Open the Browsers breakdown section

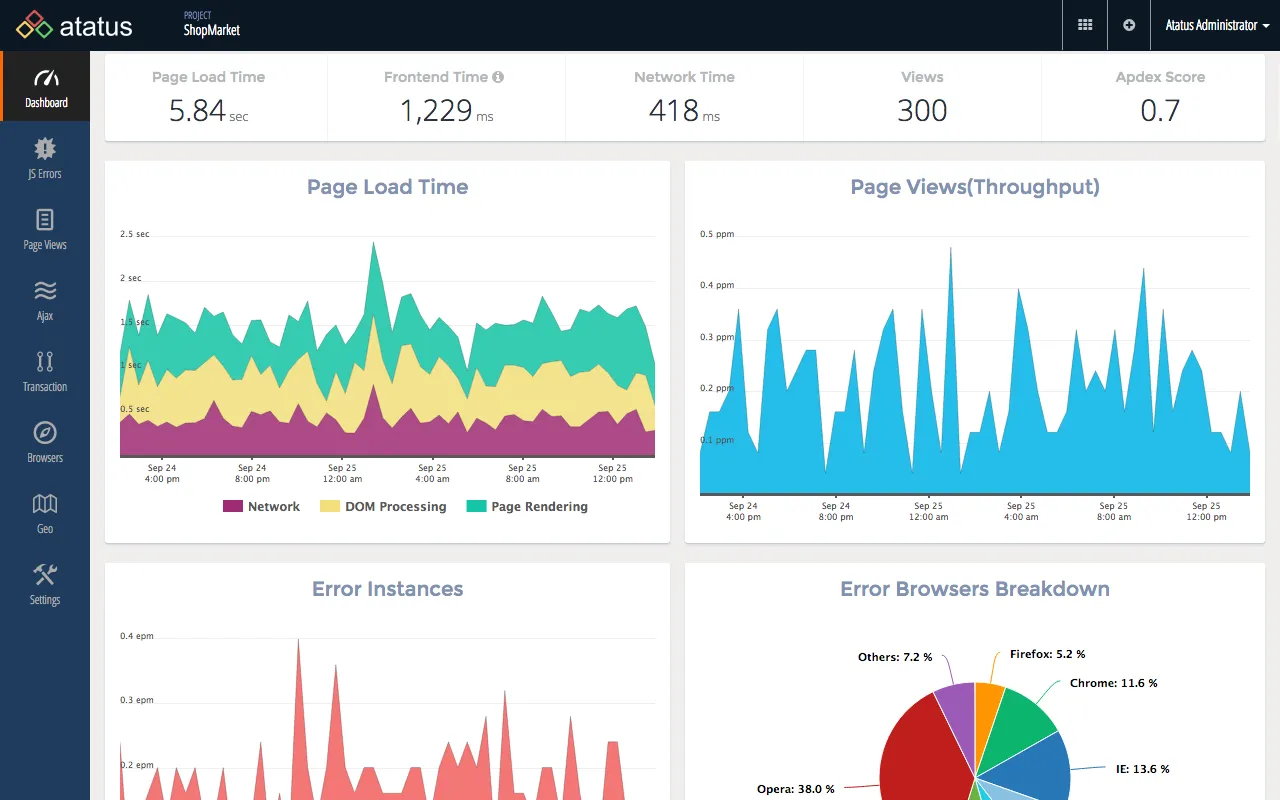pyautogui.click(x=44, y=442)
